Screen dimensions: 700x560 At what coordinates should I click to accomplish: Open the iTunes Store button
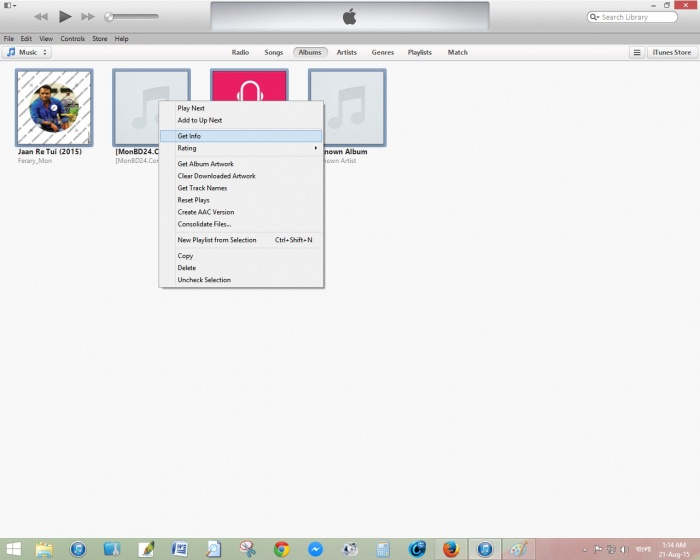coord(672,53)
